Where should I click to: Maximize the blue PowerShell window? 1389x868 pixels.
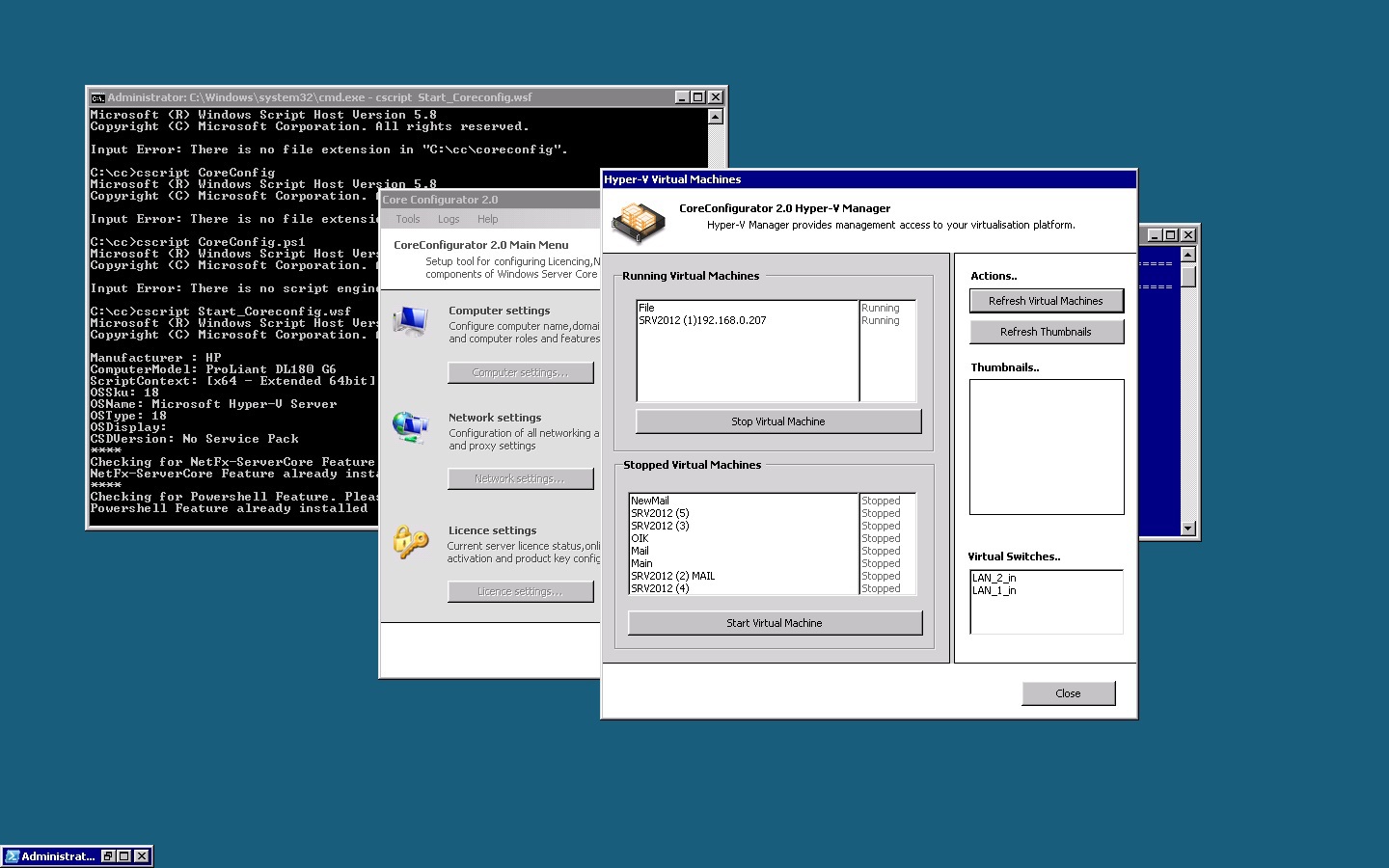point(1171,235)
